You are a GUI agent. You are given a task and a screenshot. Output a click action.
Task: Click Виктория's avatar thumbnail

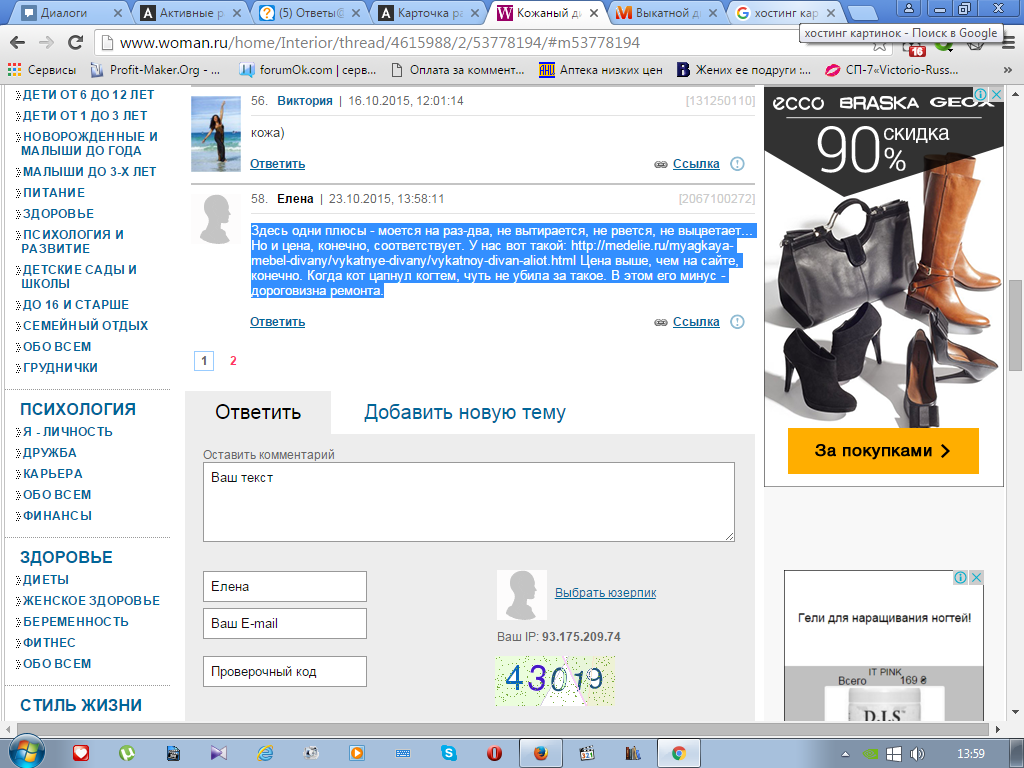coord(216,134)
